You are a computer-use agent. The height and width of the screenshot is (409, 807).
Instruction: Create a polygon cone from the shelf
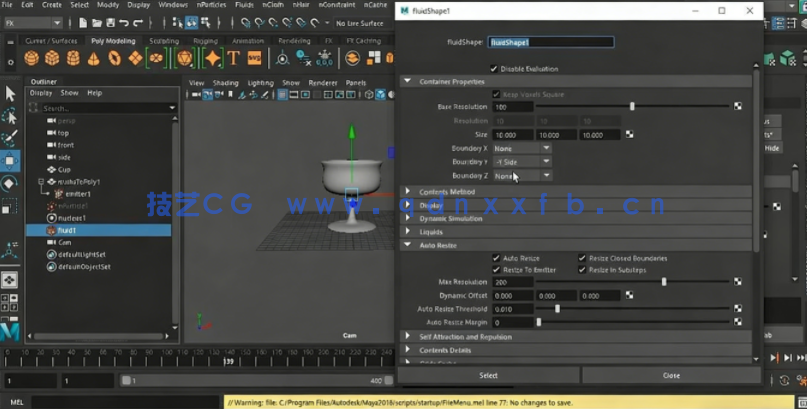[93, 59]
